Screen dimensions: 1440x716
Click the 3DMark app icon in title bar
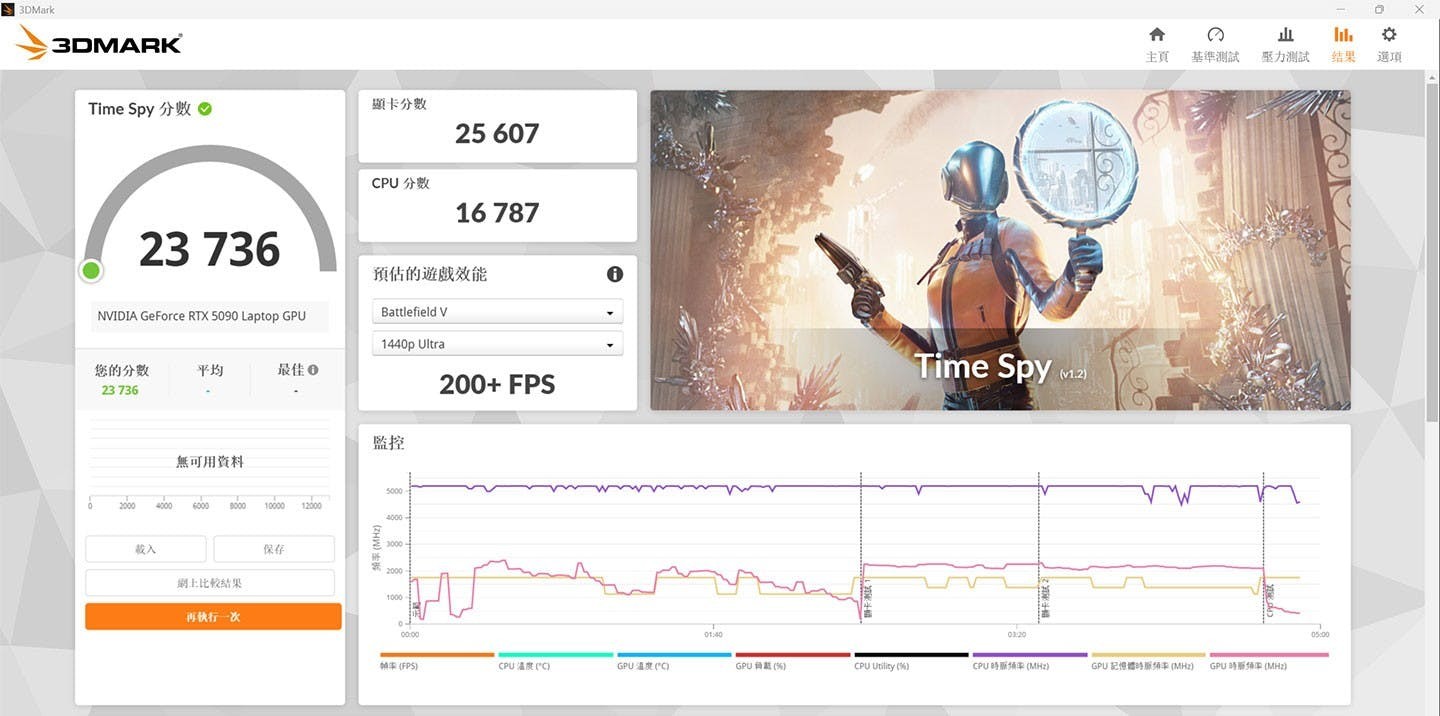pyautogui.click(x=9, y=9)
